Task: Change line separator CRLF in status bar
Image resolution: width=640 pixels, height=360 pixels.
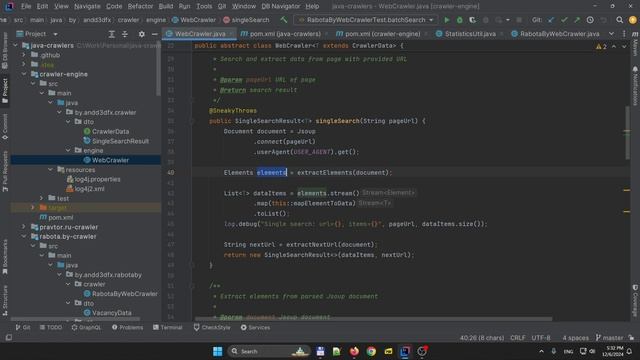Action: (x=518, y=338)
